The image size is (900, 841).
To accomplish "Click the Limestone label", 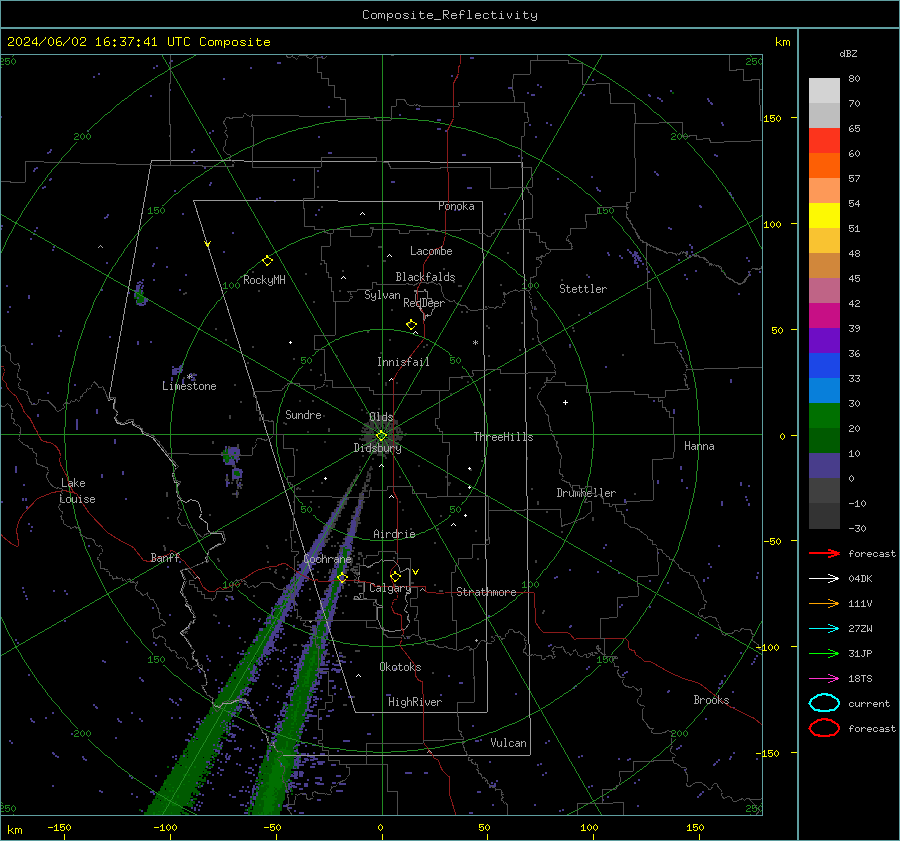I will [x=189, y=386].
